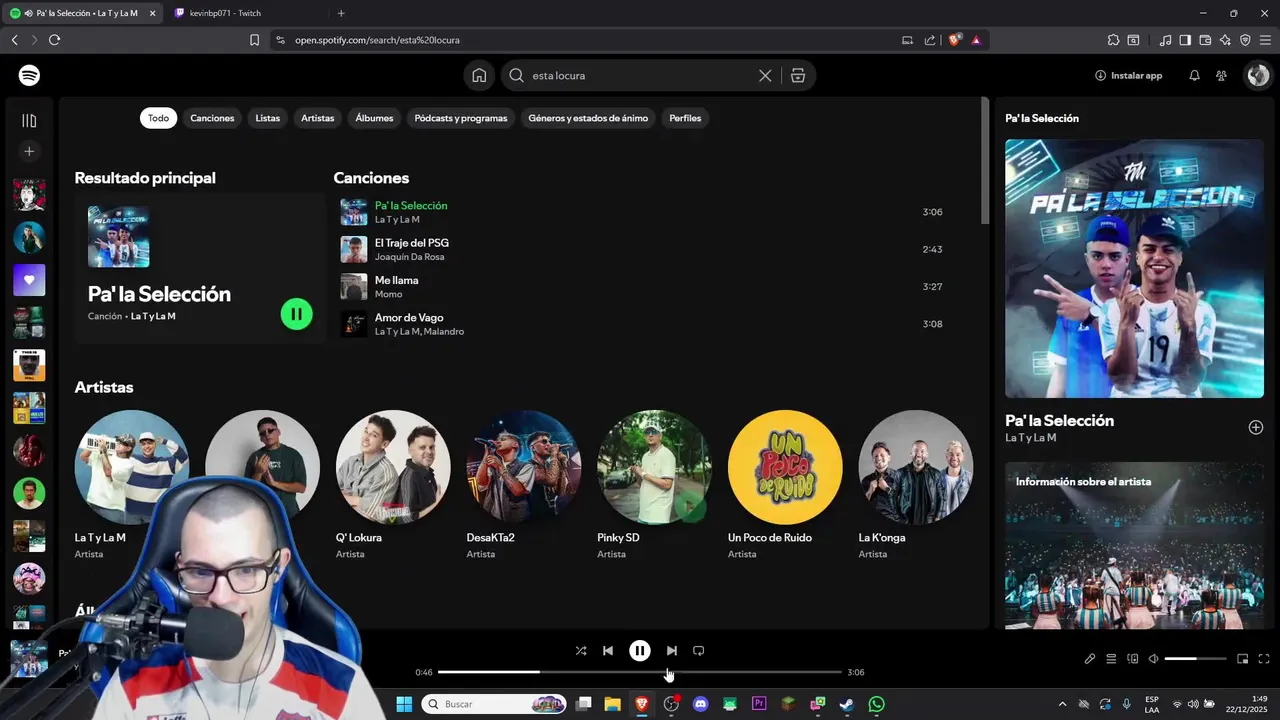Open the play queue icon
The image size is (1280, 720).
tap(1111, 659)
